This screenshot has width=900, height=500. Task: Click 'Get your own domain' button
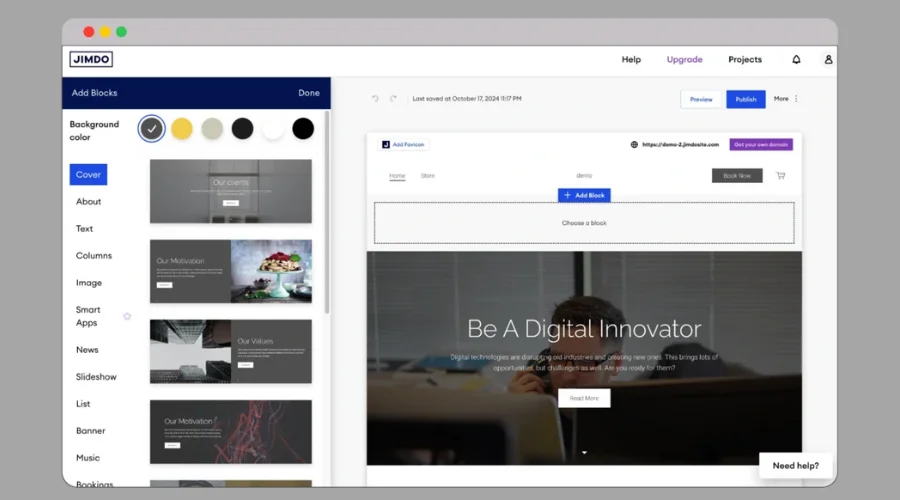click(x=761, y=145)
